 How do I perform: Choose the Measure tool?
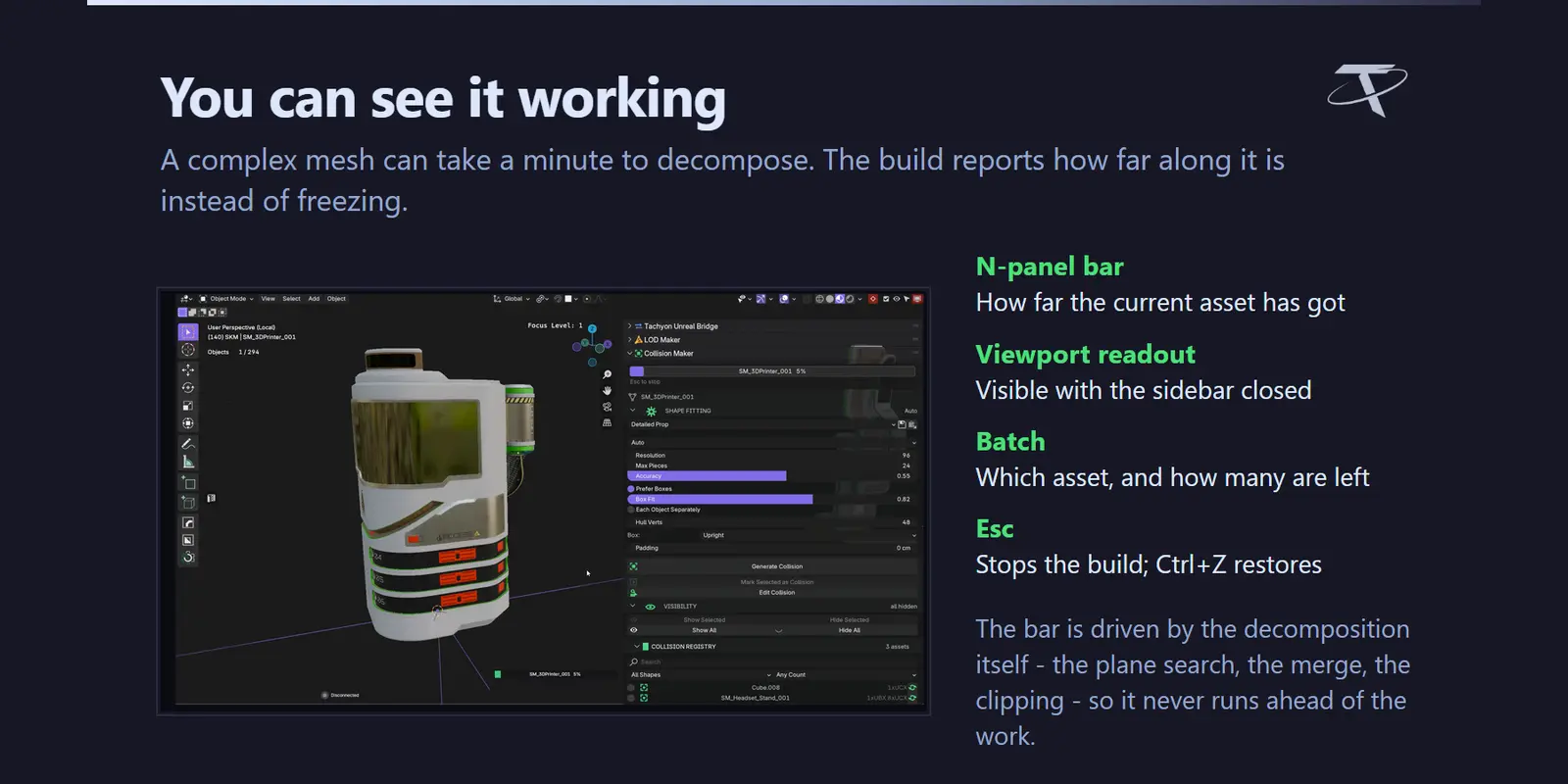(x=188, y=462)
